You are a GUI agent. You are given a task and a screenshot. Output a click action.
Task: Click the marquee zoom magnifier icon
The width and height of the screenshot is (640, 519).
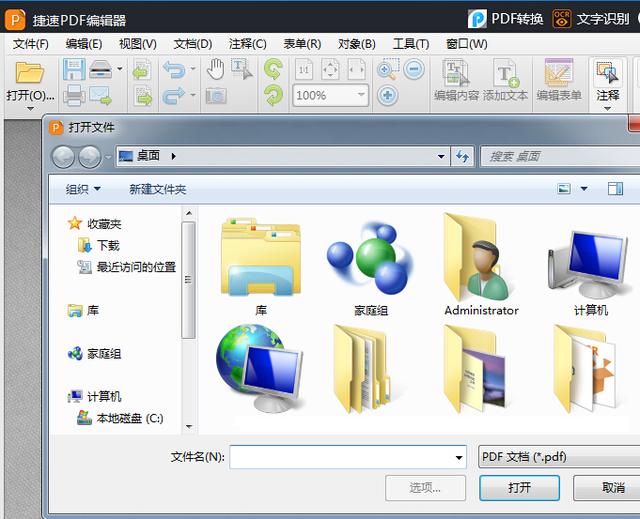point(387,69)
